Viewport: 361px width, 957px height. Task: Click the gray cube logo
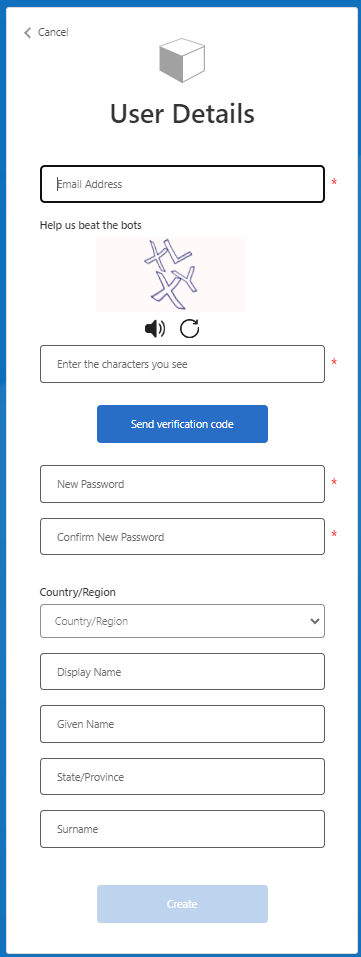pos(182,60)
